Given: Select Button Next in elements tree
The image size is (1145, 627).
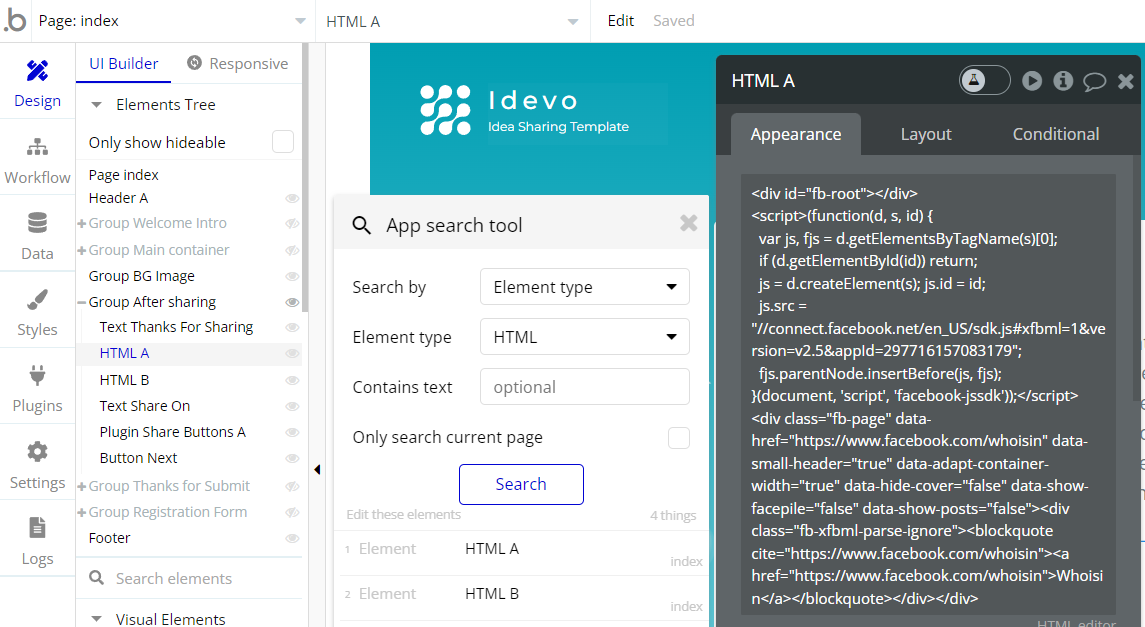Looking at the screenshot, I should click(139, 458).
